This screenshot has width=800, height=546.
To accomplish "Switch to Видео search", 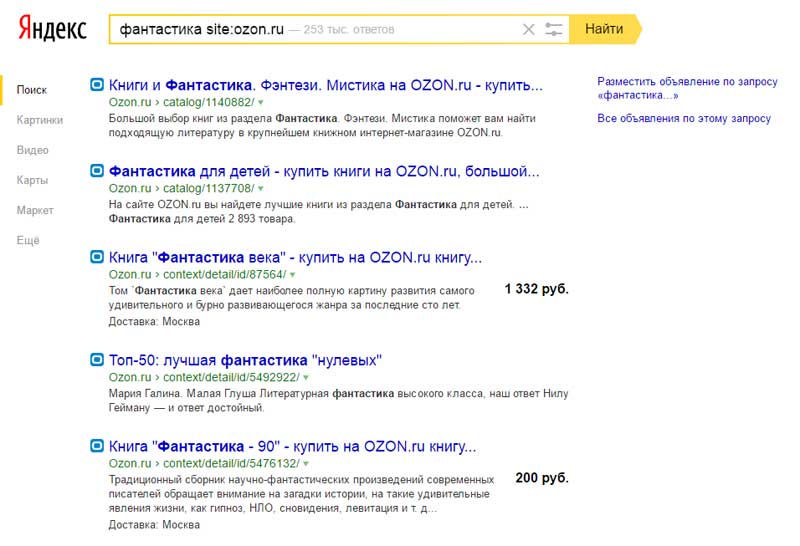I will click(x=33, y=150).
